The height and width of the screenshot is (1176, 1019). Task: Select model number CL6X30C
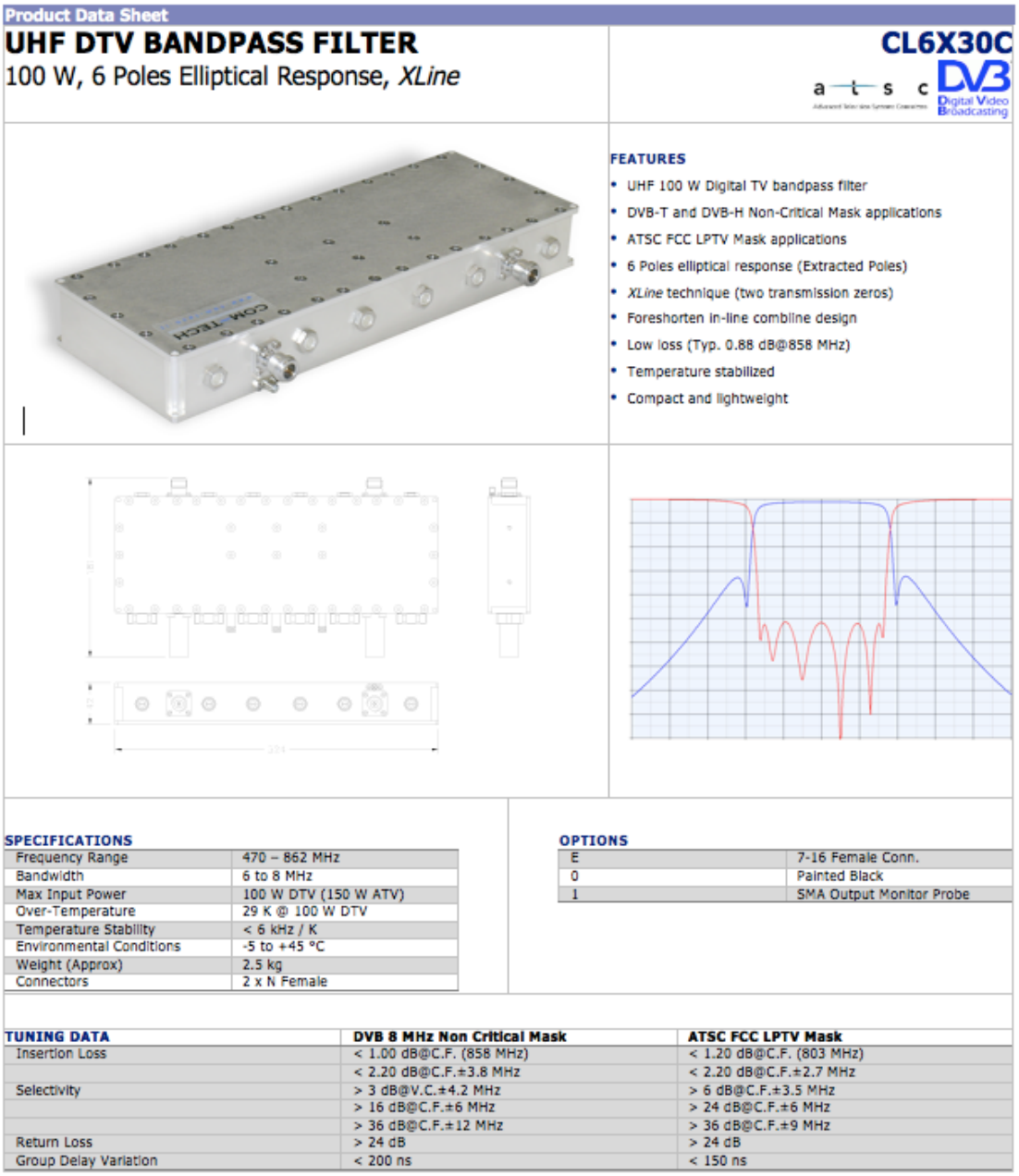tap(946, 43)
